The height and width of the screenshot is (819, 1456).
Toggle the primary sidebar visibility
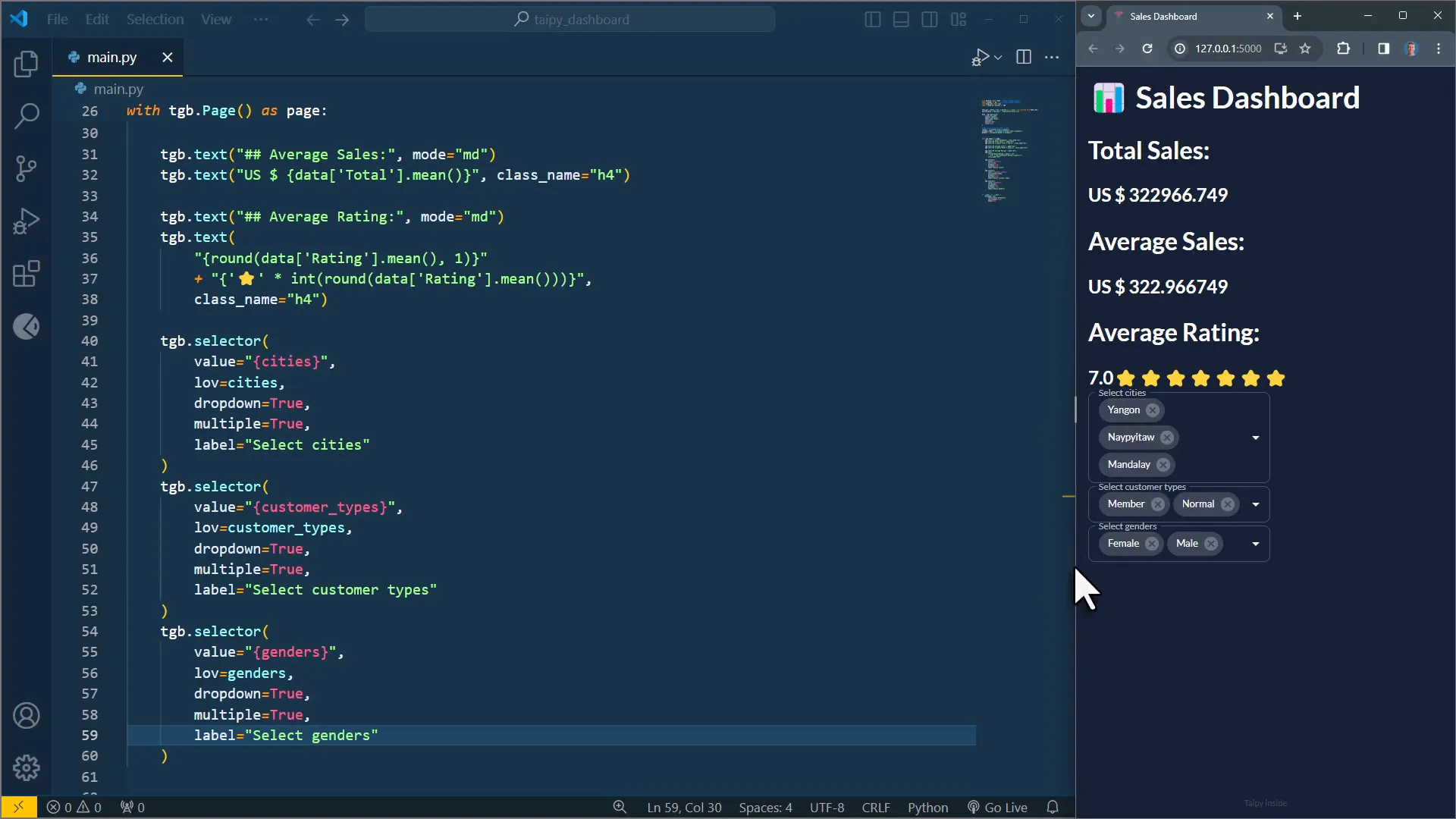click(872, 20)
